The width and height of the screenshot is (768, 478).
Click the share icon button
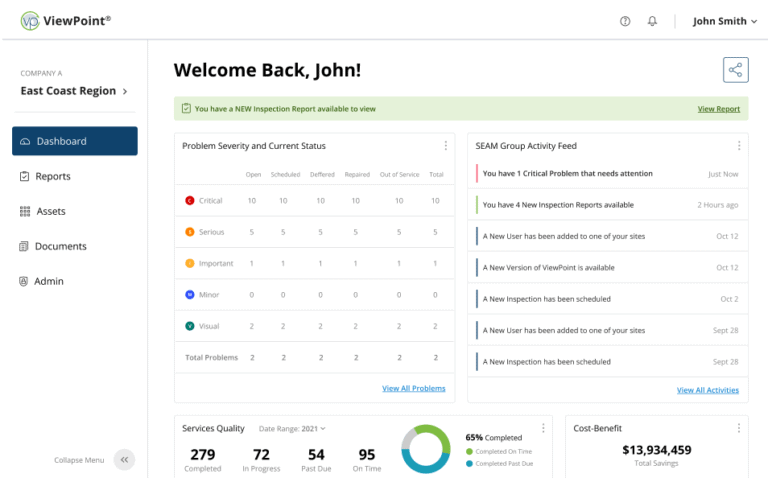(735, 70)
